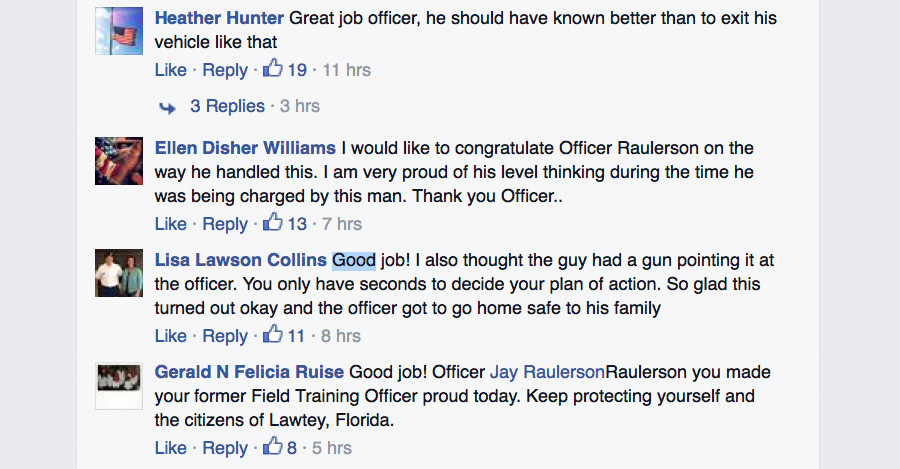Like Gerald N Felicia Ruise's comment

coord(170,448)
